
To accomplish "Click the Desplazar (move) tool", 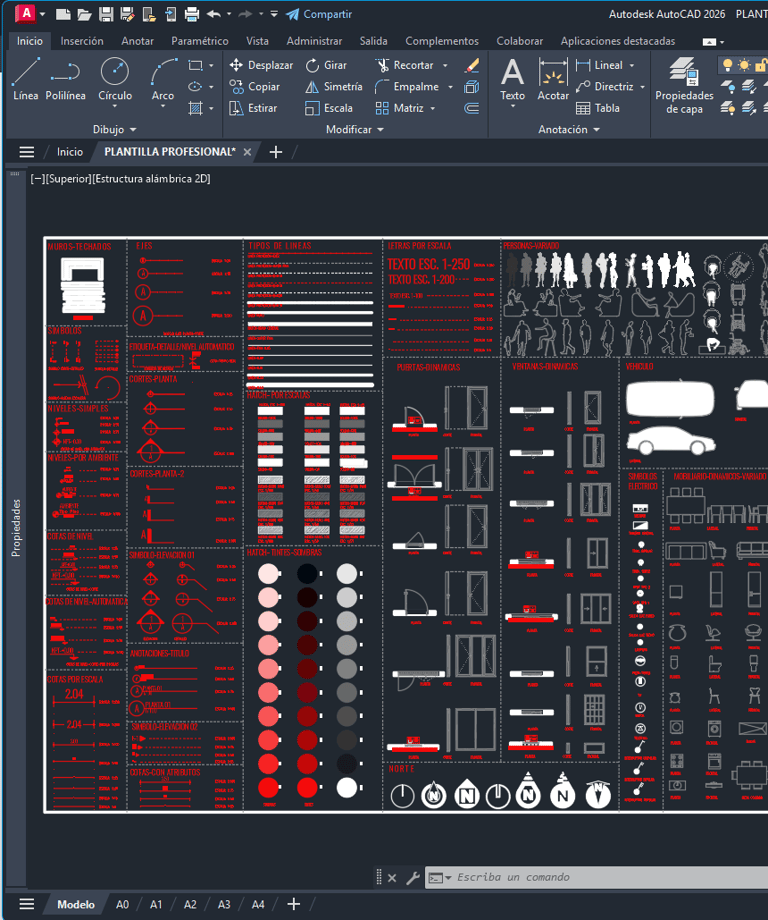I will [261, 65].
